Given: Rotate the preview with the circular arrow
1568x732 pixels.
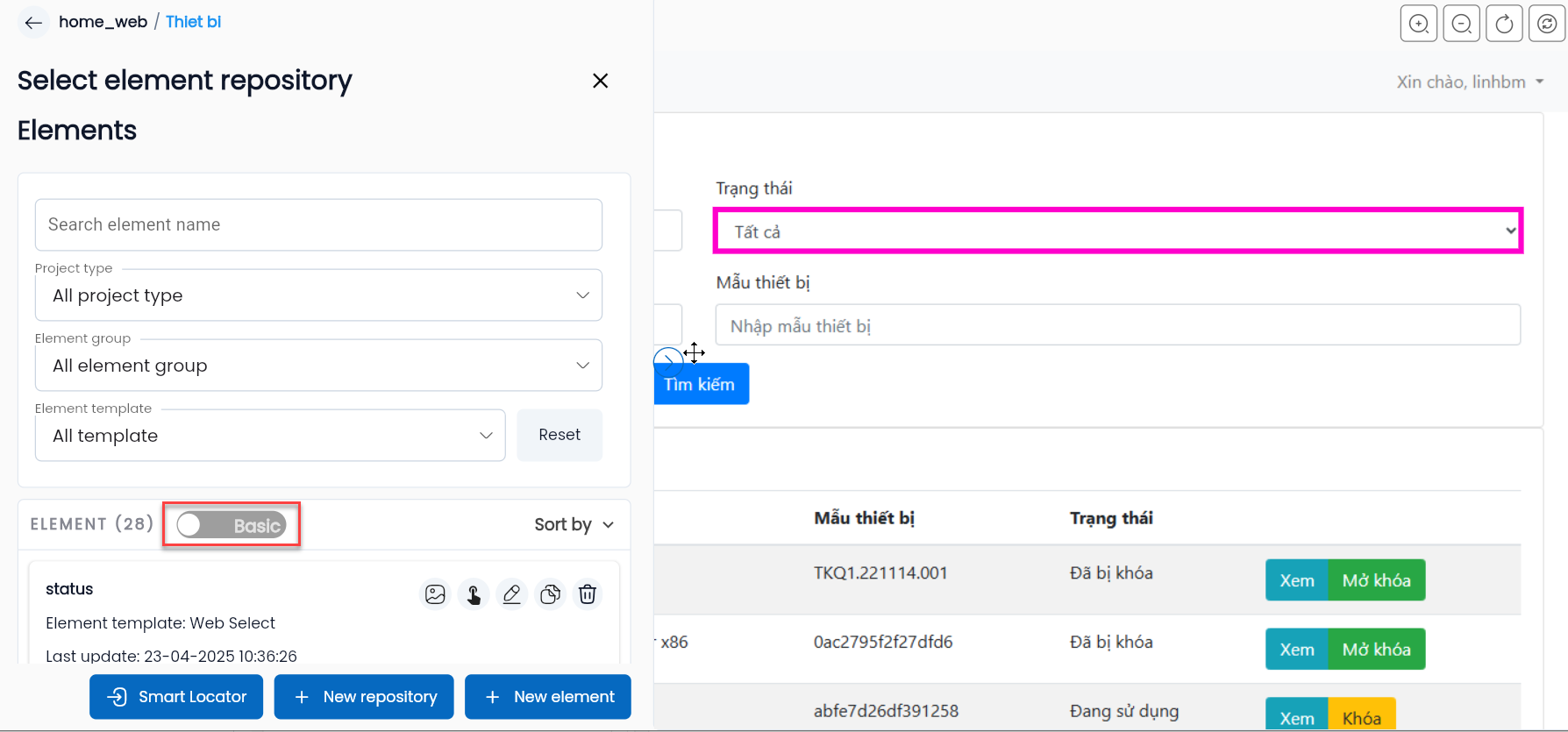Looking at the screenshot, I should [1504, 24].
